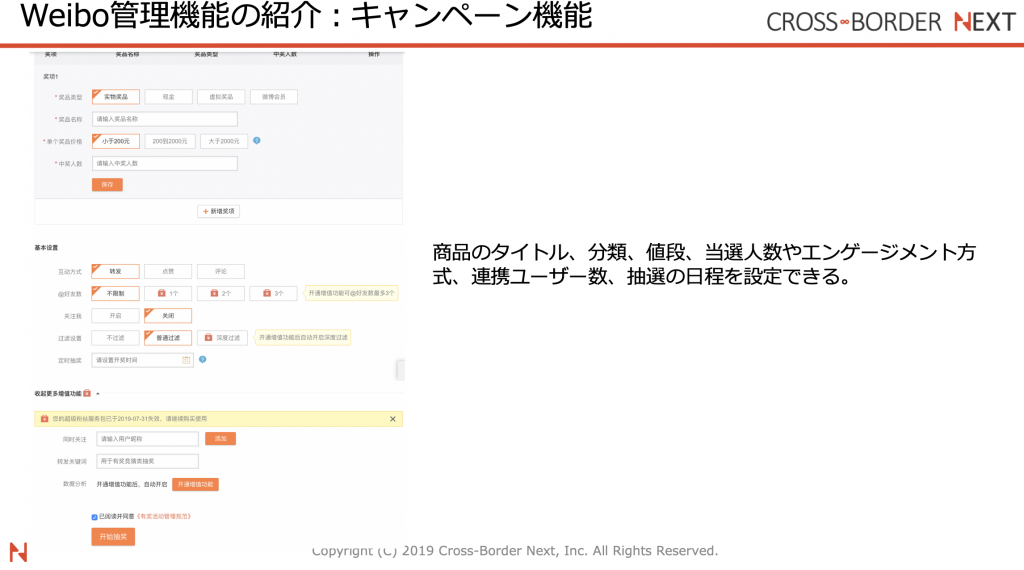Click gift icon beside 收起更多增值功能
1024x570 pixels.
point(87,393)
